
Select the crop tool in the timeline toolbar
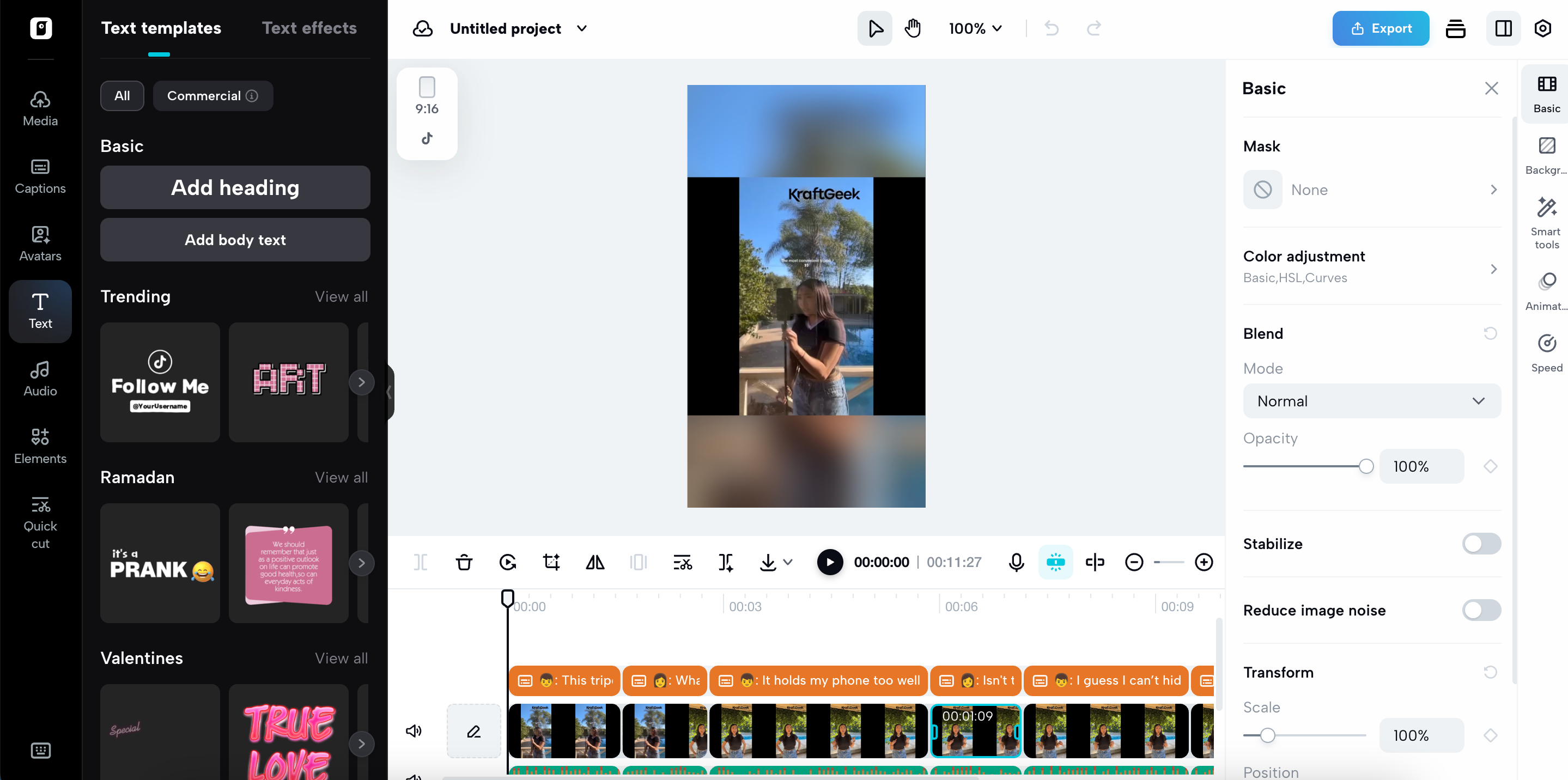(551, 562)
